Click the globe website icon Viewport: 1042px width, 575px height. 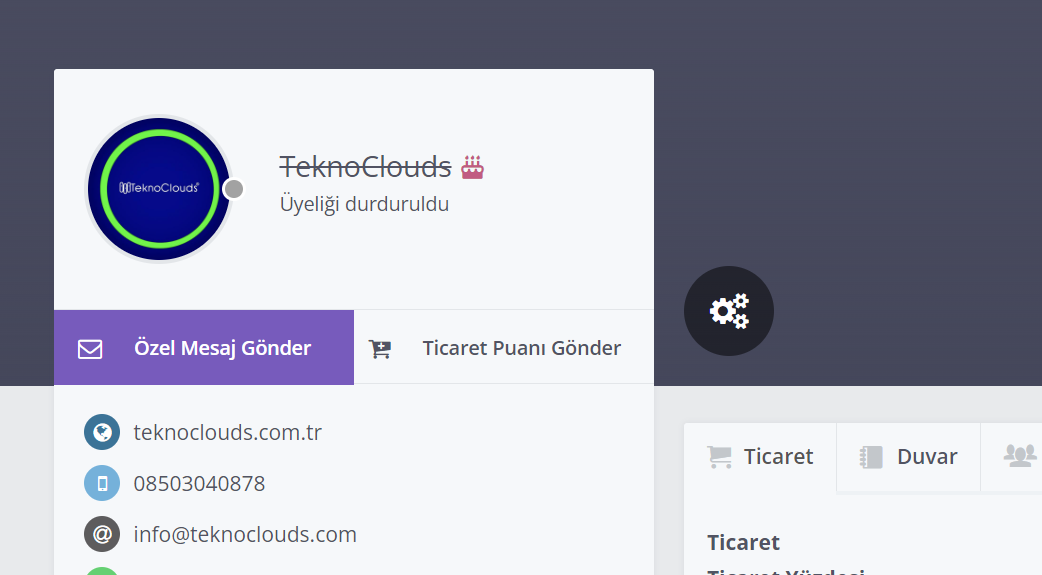(102, 432)
